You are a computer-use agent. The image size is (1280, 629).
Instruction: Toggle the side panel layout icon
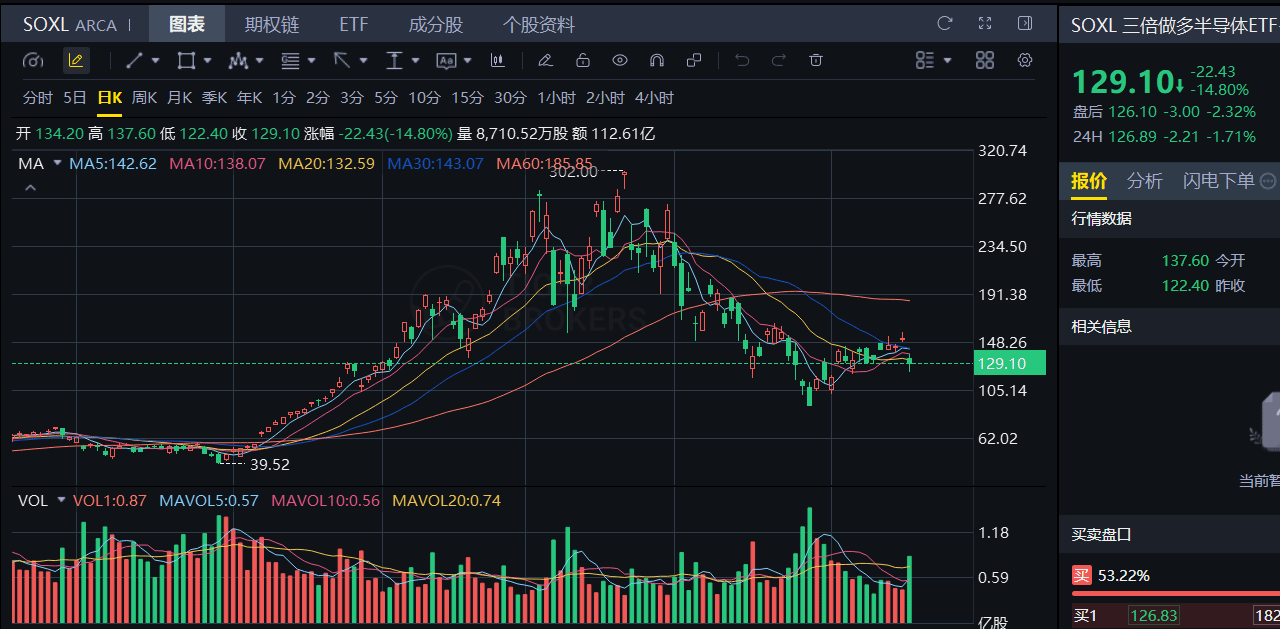coord(1025,23)
